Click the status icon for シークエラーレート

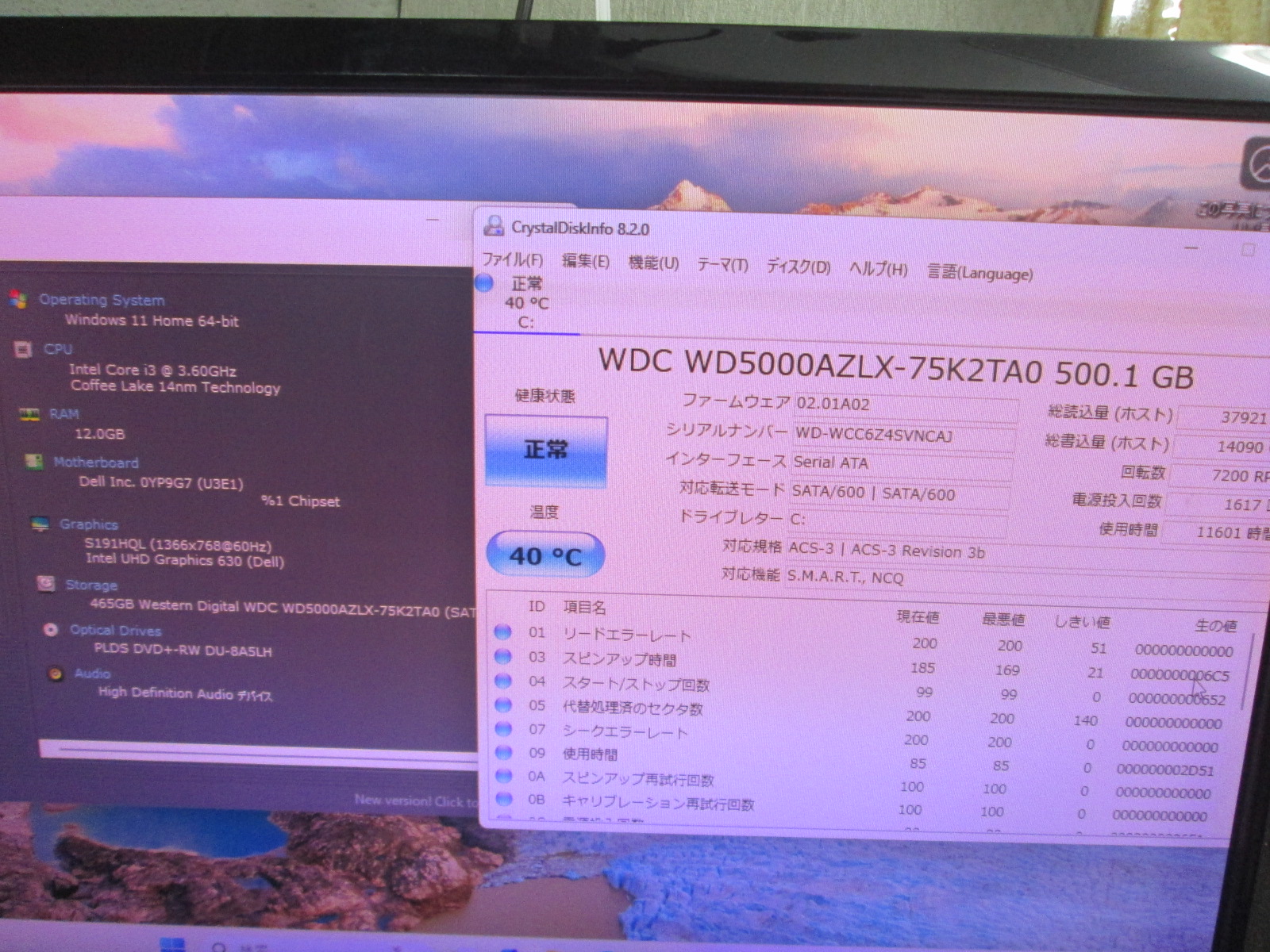click(x=503, y=728)
